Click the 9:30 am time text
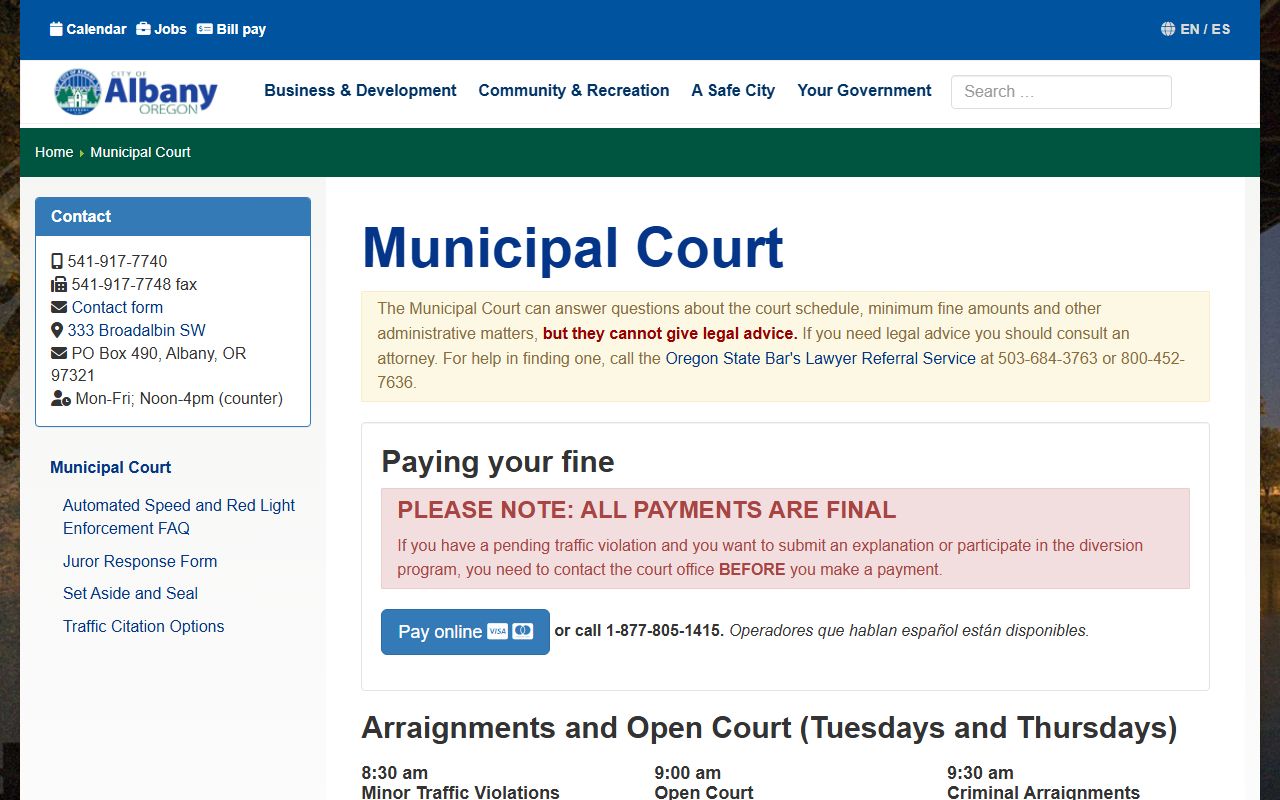The width and height of the screenshot is (1280, 800). pos(981,773)
